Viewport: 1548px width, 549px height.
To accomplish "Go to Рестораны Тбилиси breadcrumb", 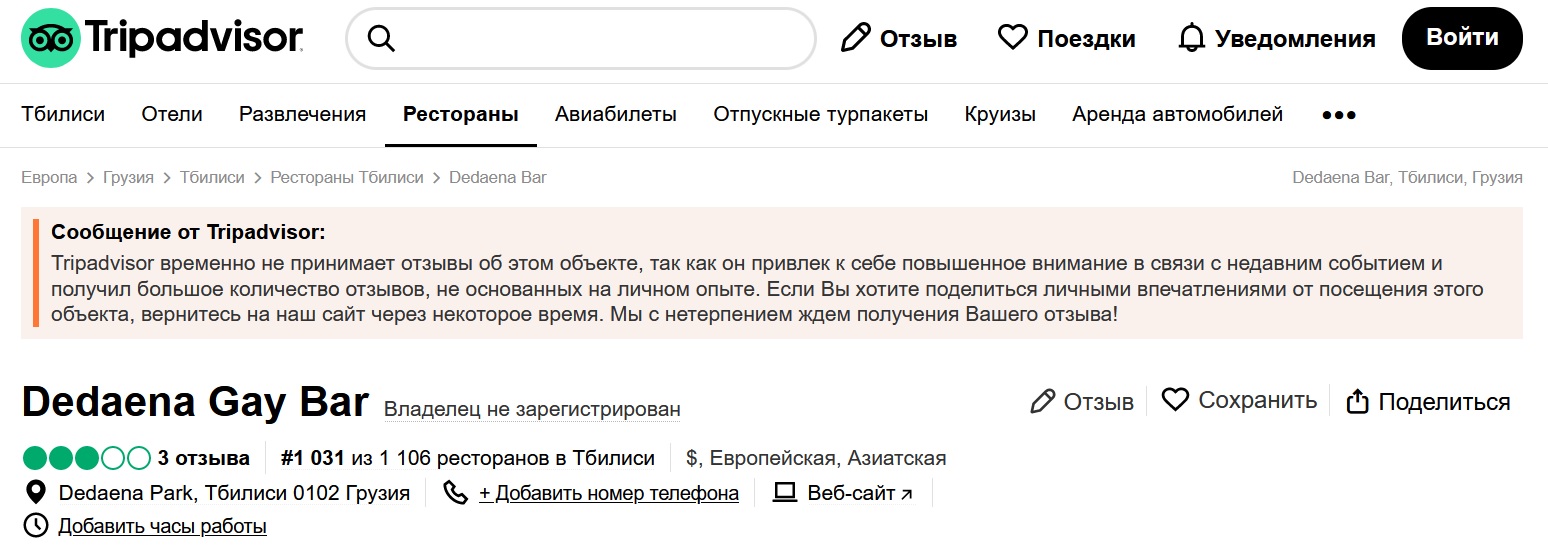I will coord(347,177).
